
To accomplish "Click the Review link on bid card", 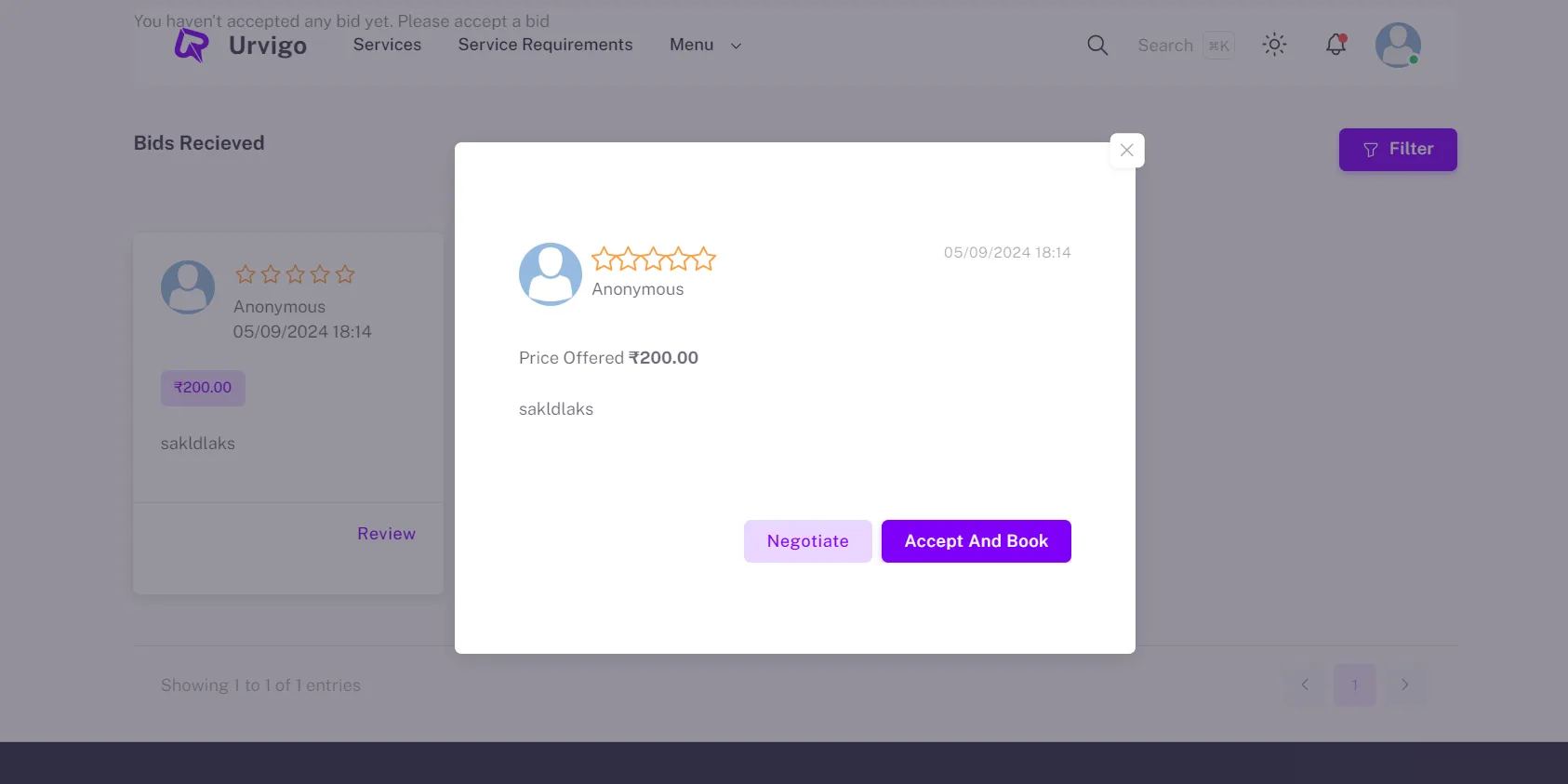I will pyautogui.click(x=386, y=534).
